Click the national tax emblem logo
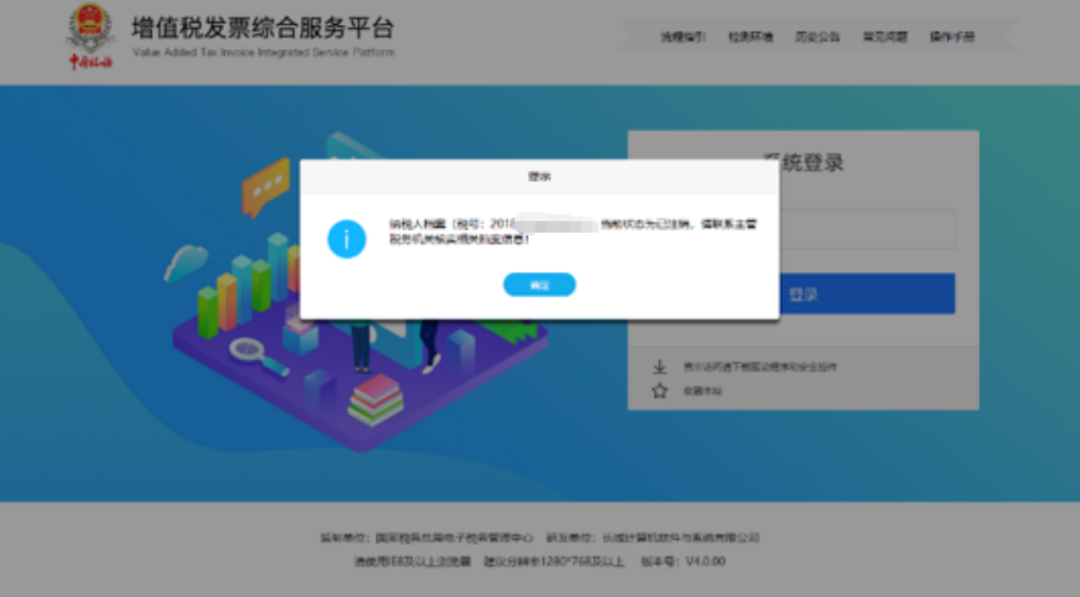This screenshot has height=597, width=1080. tap(91, 37)
